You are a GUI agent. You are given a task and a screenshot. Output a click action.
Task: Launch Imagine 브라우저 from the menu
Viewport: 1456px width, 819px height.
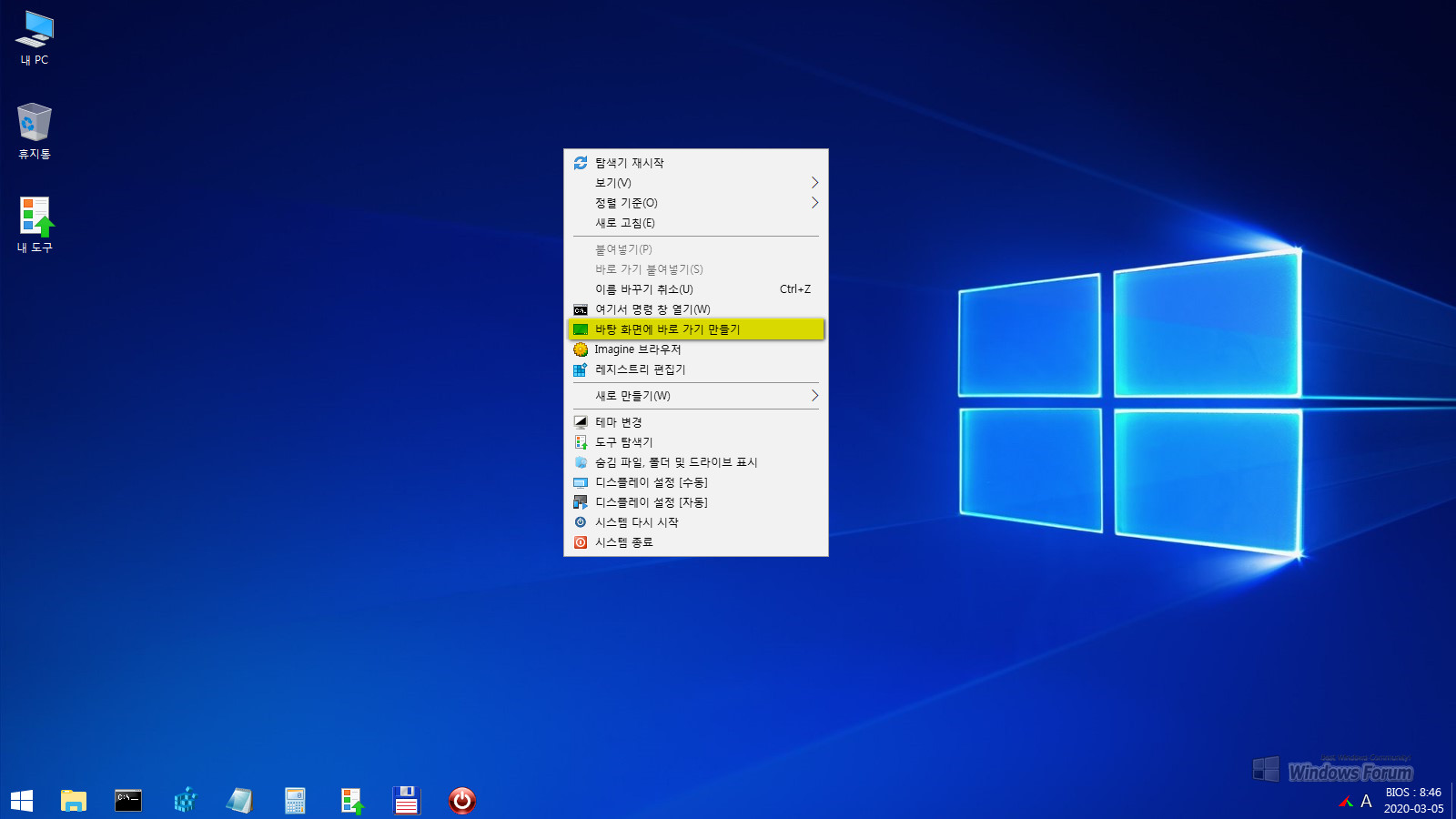coord(696,349)
